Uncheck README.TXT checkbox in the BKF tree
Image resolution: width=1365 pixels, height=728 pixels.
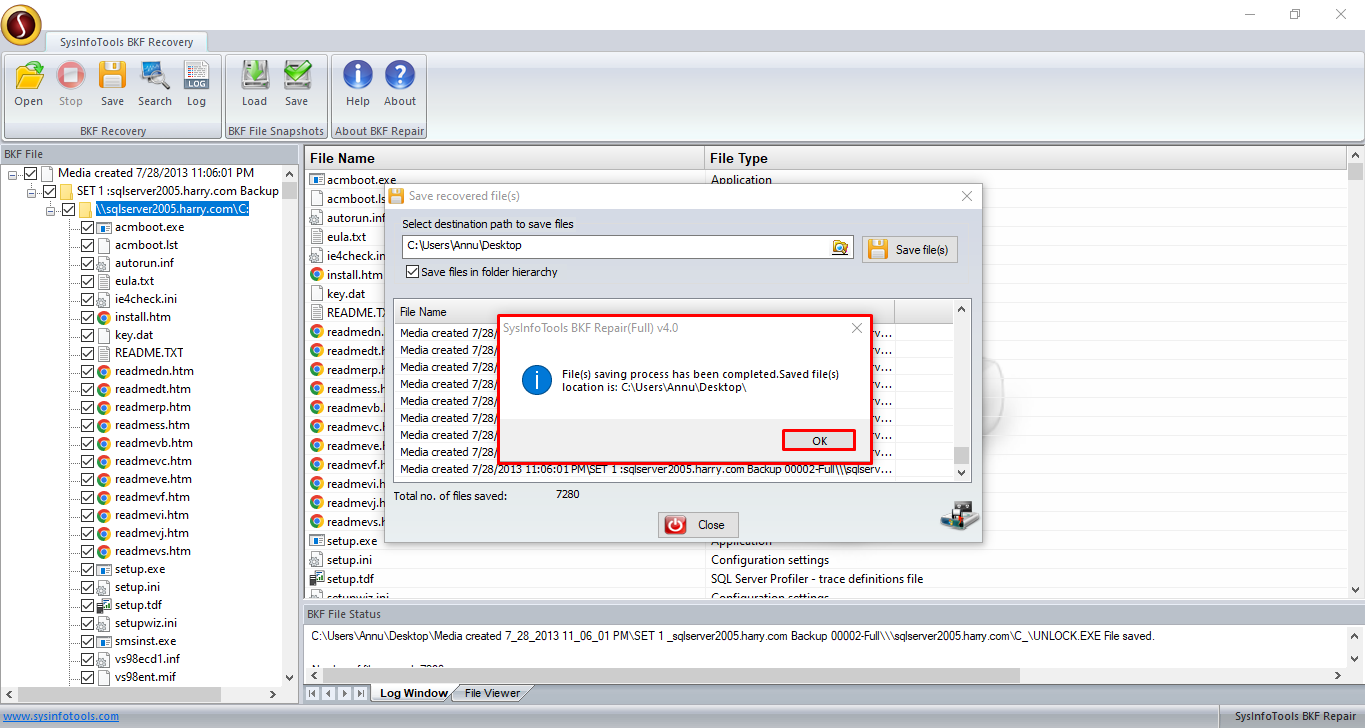[87, 353]
